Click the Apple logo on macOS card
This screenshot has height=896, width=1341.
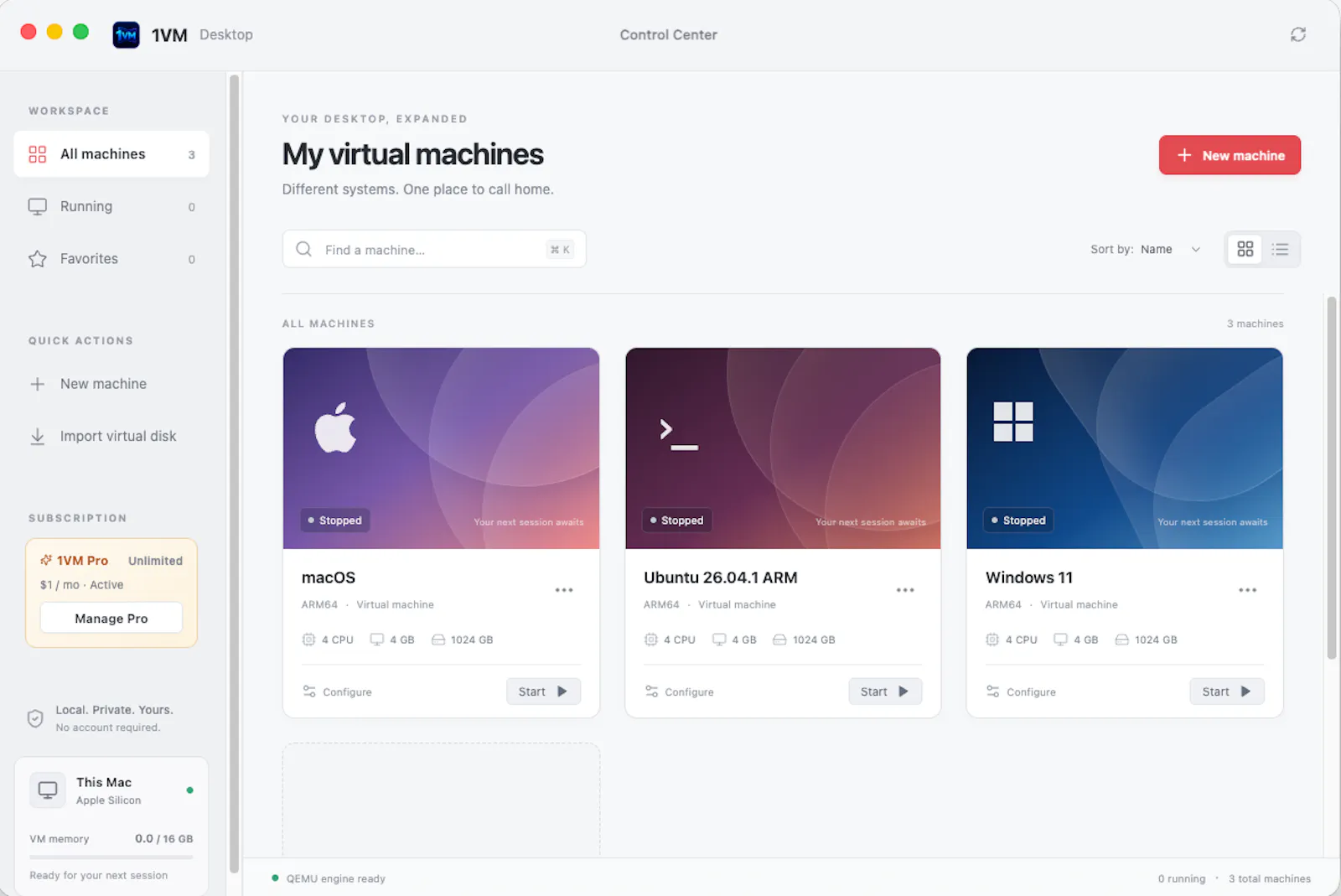(x=335, y=427)
